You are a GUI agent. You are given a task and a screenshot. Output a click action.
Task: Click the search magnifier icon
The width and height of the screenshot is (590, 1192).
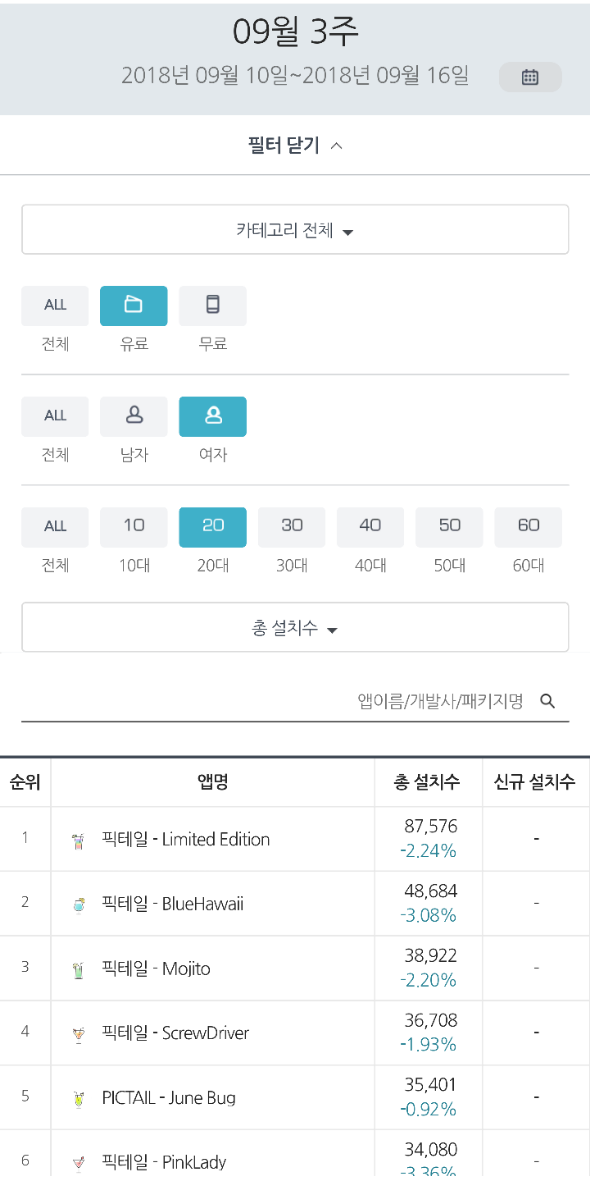(x=547, y=701)
